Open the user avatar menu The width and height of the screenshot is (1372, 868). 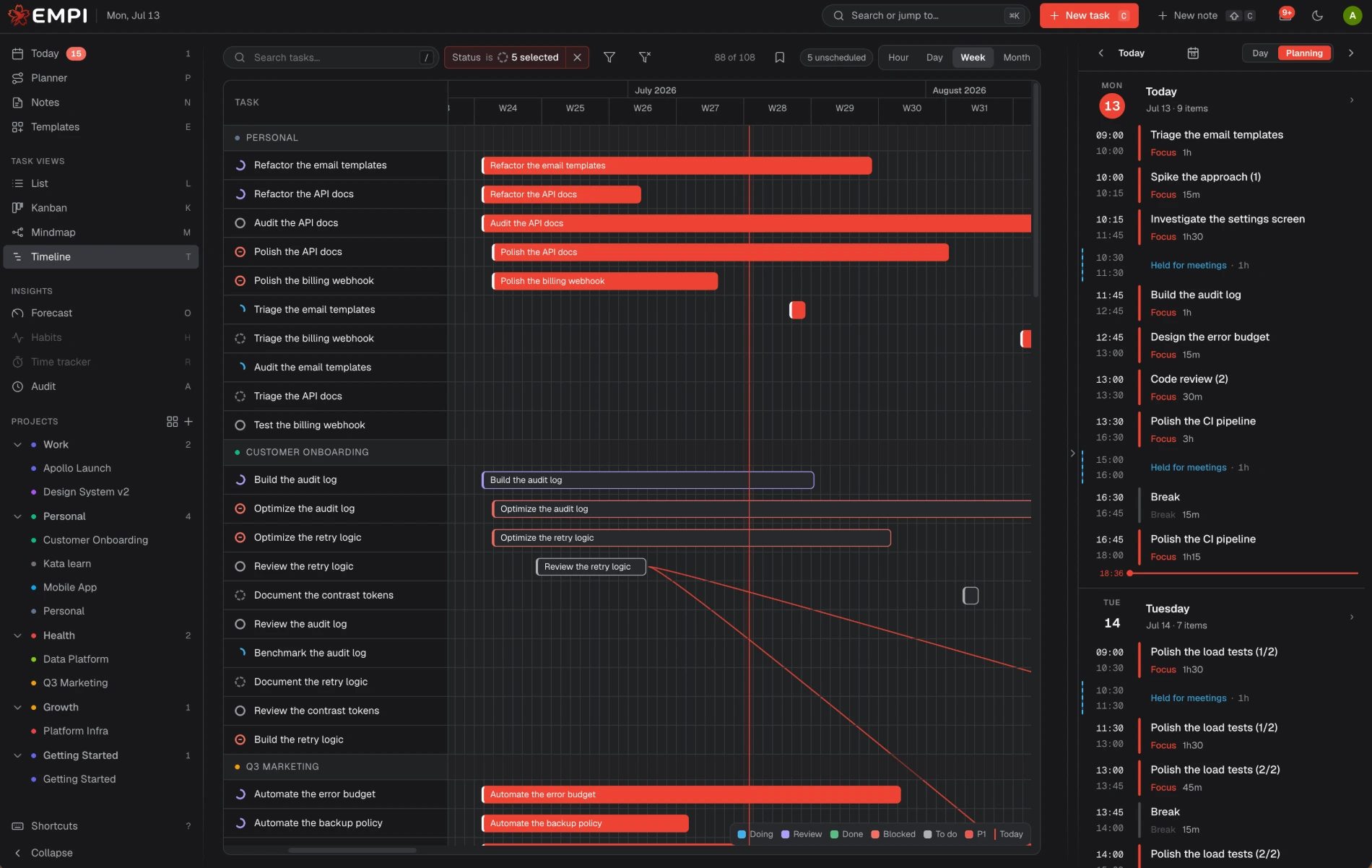[x=1352, y=15]
